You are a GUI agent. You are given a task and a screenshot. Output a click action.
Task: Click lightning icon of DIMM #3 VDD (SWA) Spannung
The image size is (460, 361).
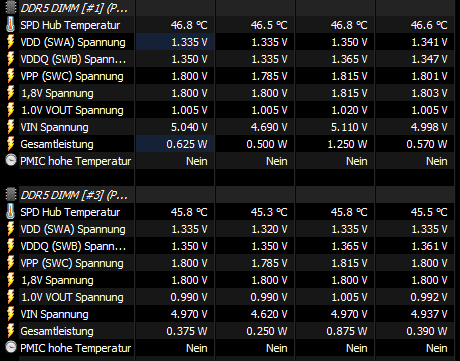coord(11,229)
